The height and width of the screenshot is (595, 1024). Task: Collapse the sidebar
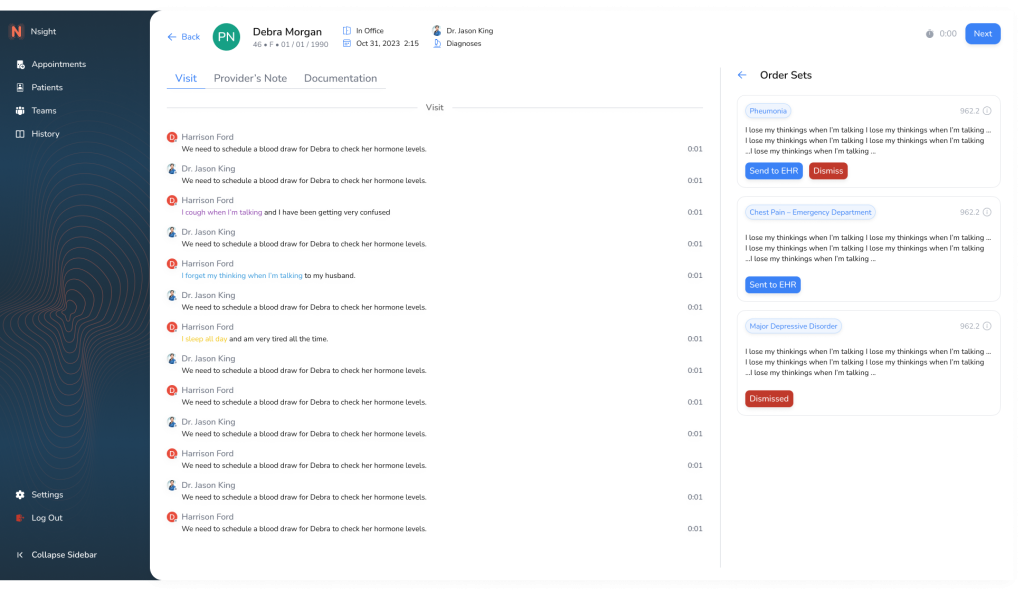63,555
